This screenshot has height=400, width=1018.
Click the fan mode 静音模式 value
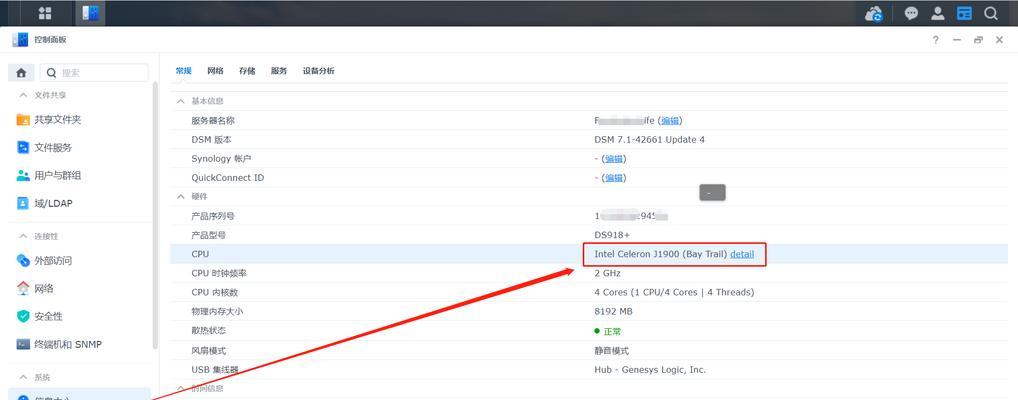coord(612,351)
